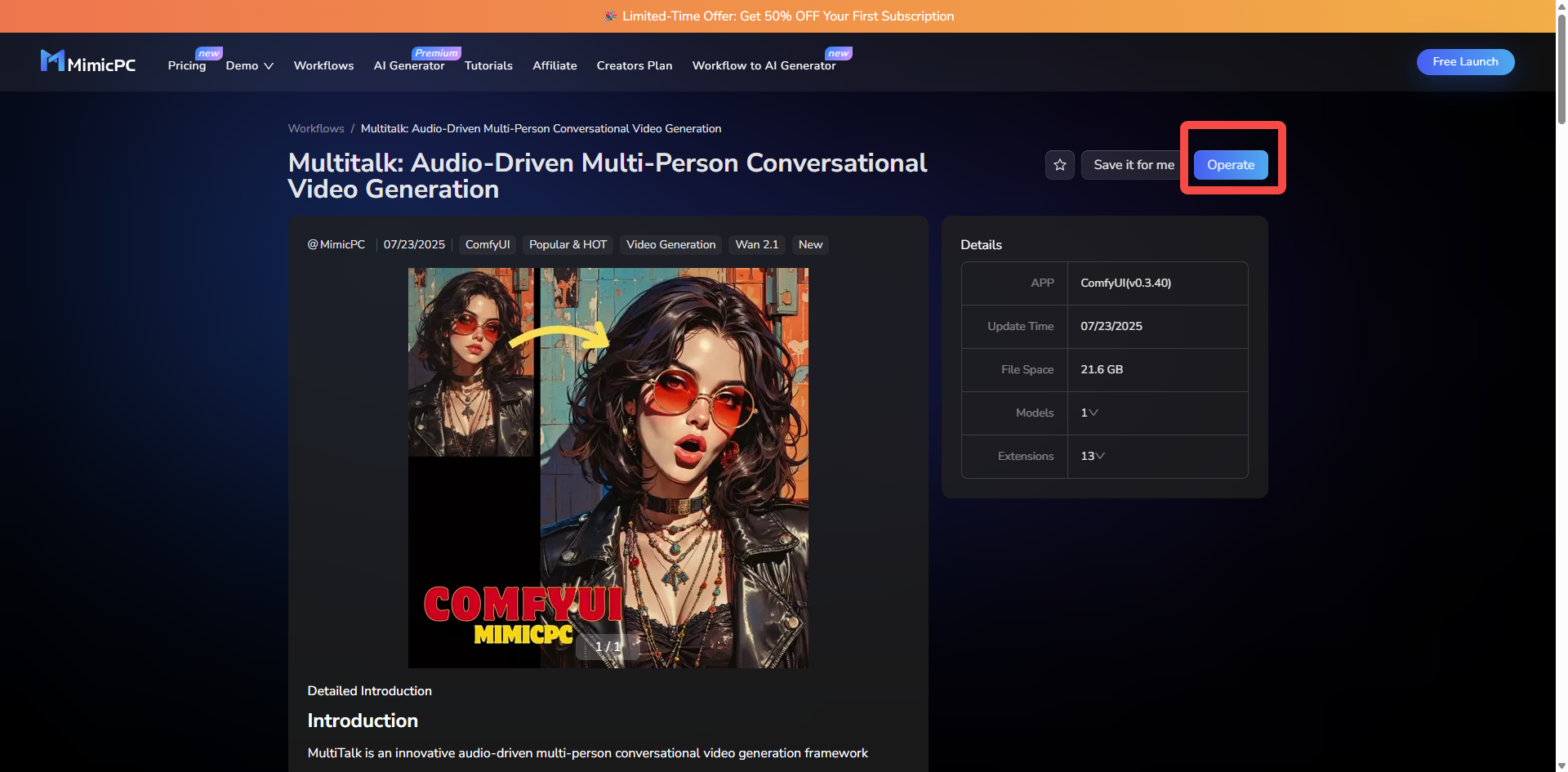Screen dimensions: 1568x772
Task: Open the ComfyUI workflow preview image
Action: click(608, 468)
